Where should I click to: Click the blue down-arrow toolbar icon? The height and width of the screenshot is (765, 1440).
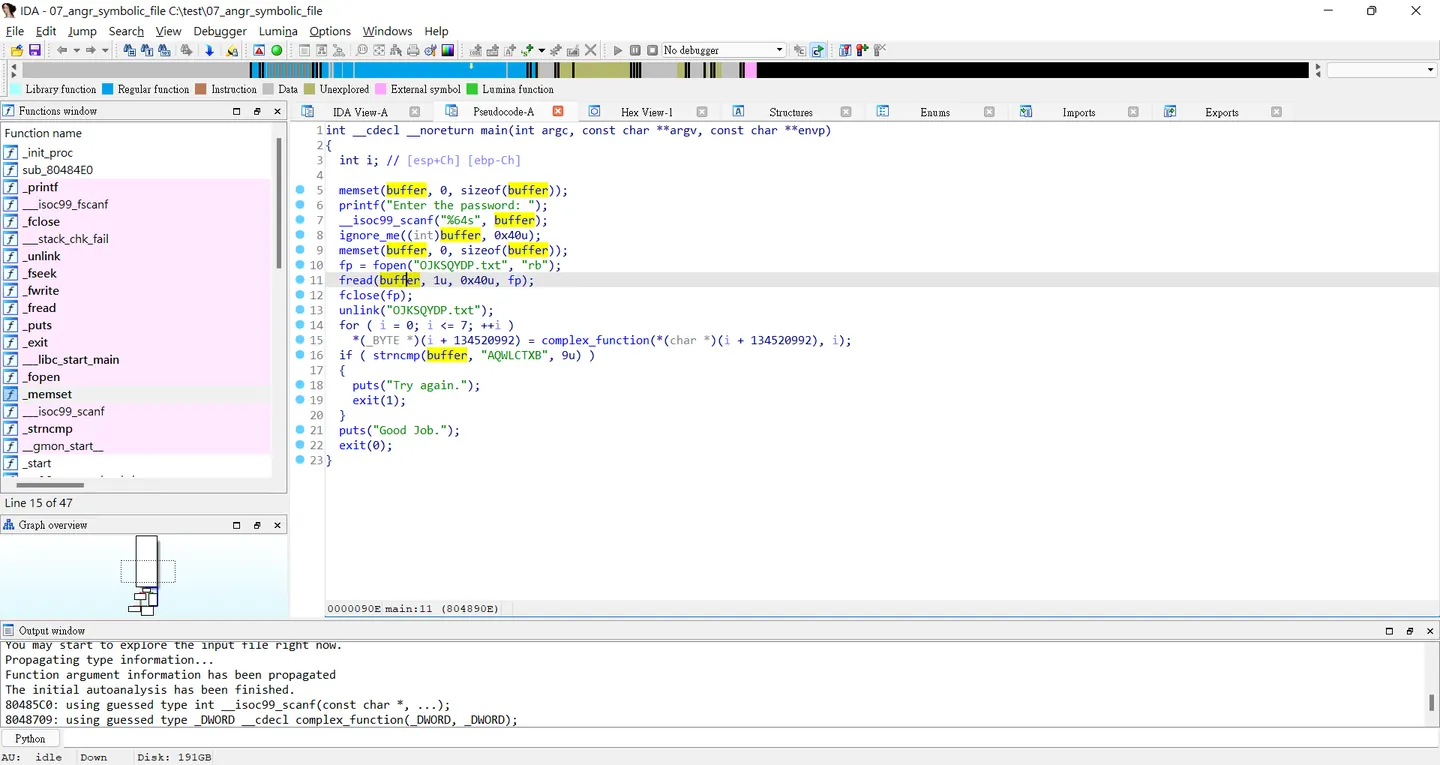[x=209, y=50]
